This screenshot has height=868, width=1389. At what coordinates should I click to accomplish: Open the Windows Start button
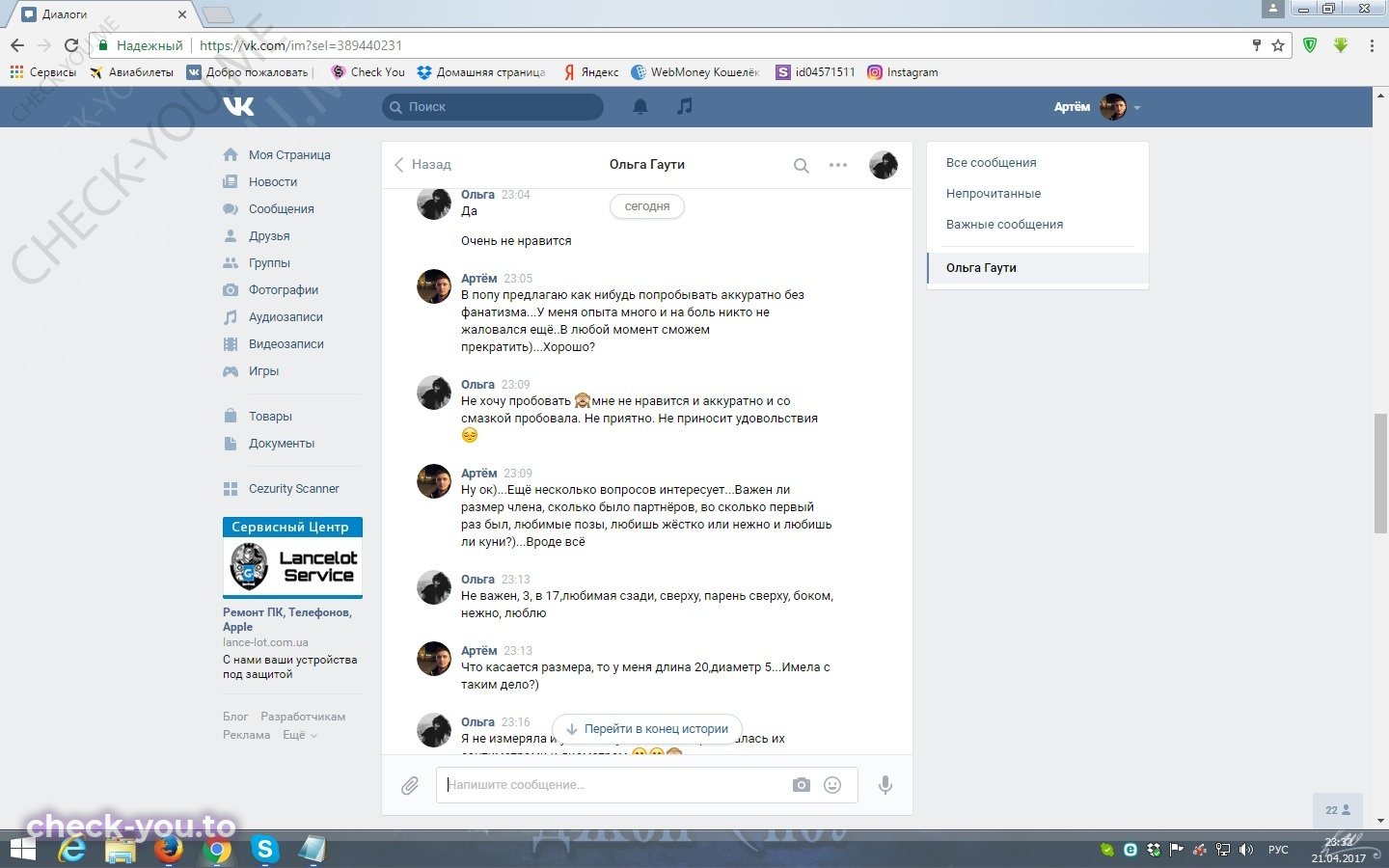pos(22,850)
